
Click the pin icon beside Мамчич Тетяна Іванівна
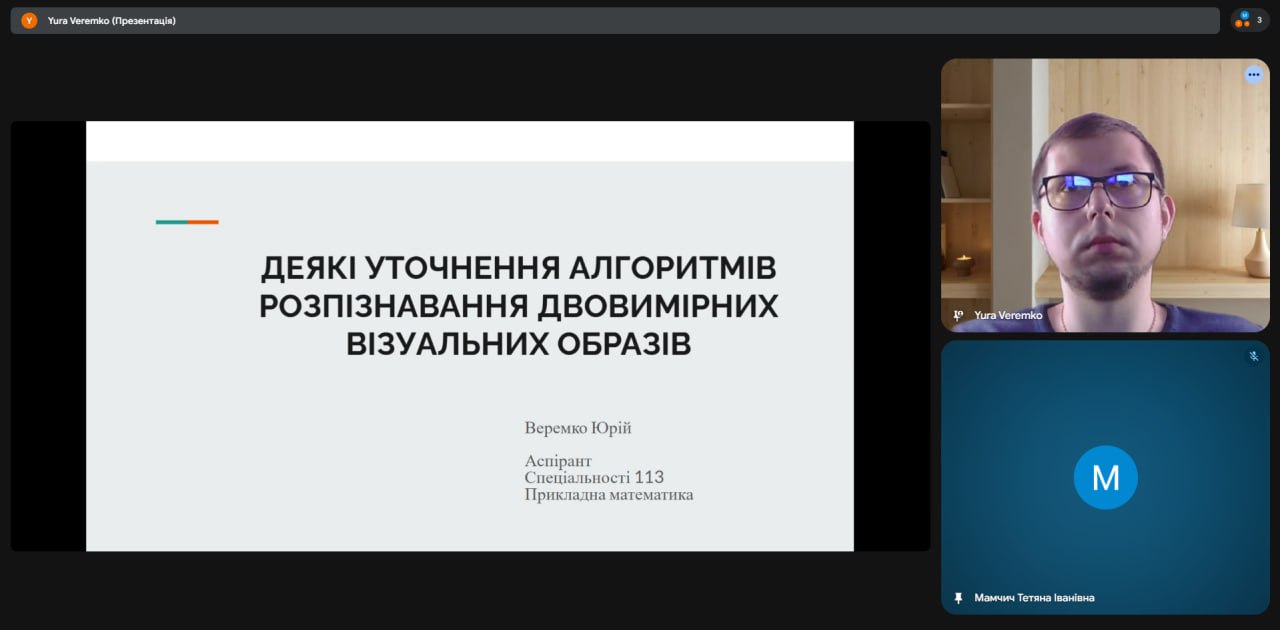pos(958,598)
